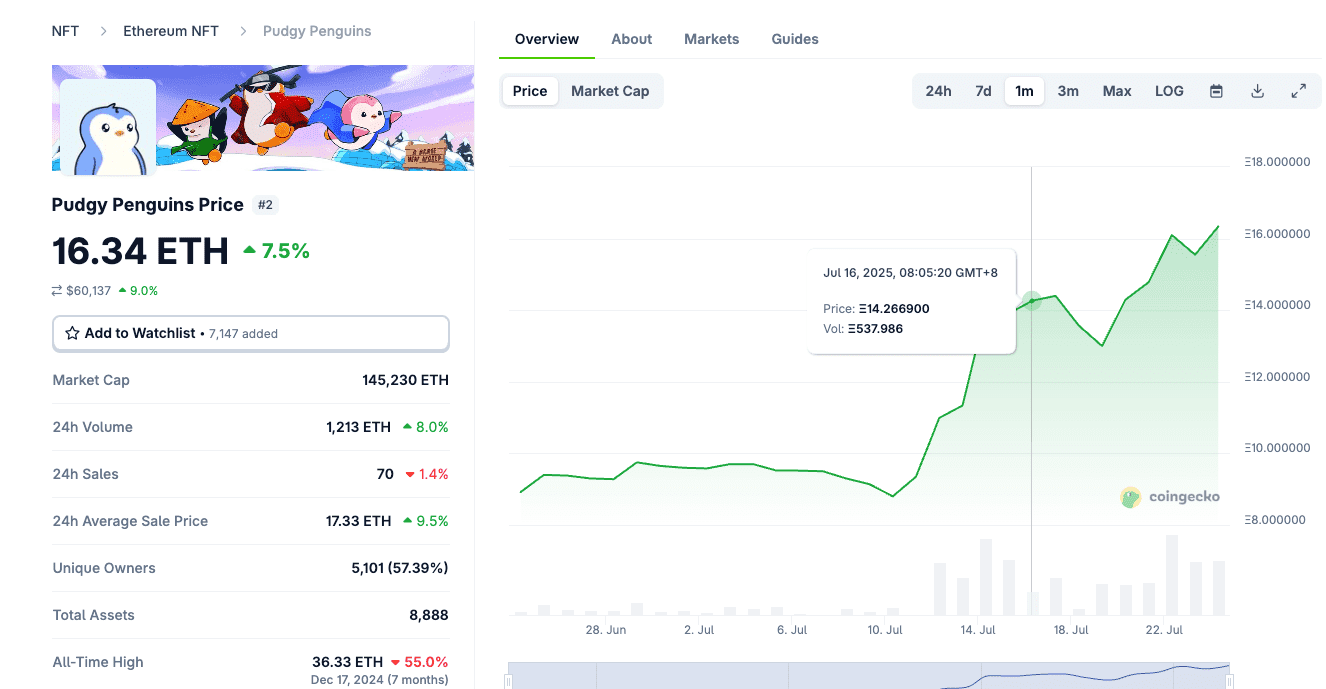The width and height of the screenshot is (1326, 689).
Task: Click the ETH to USD swap arrows icon
Action: click(57, 291)
